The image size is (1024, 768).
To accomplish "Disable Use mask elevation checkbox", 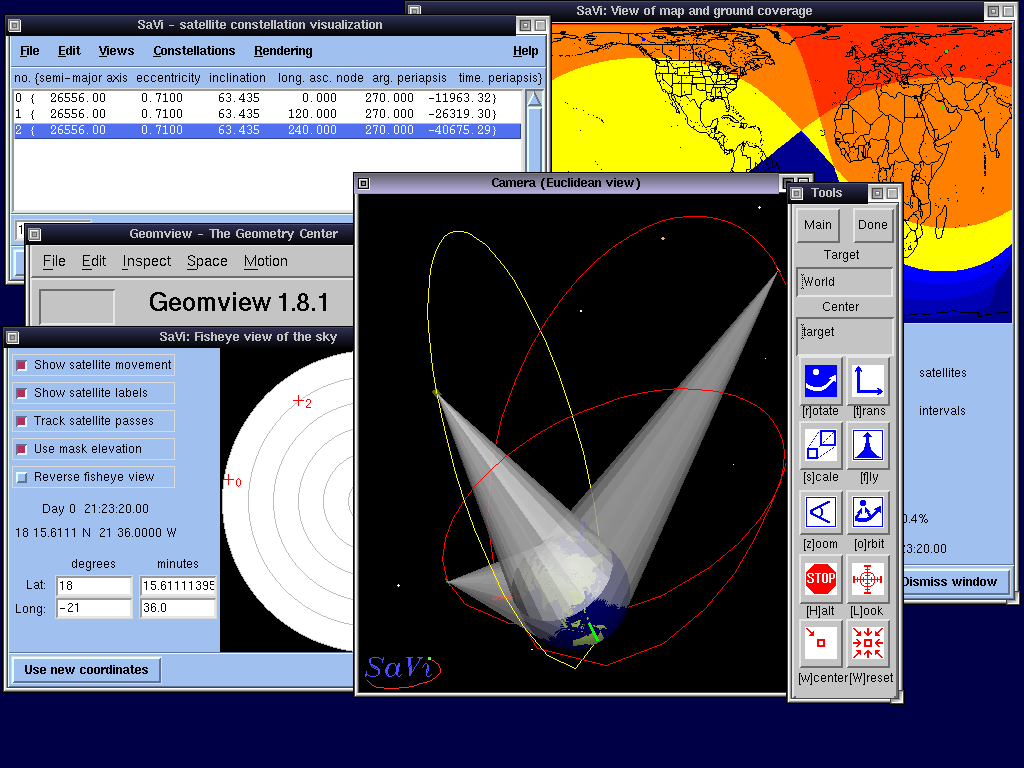I will point(22,450).
